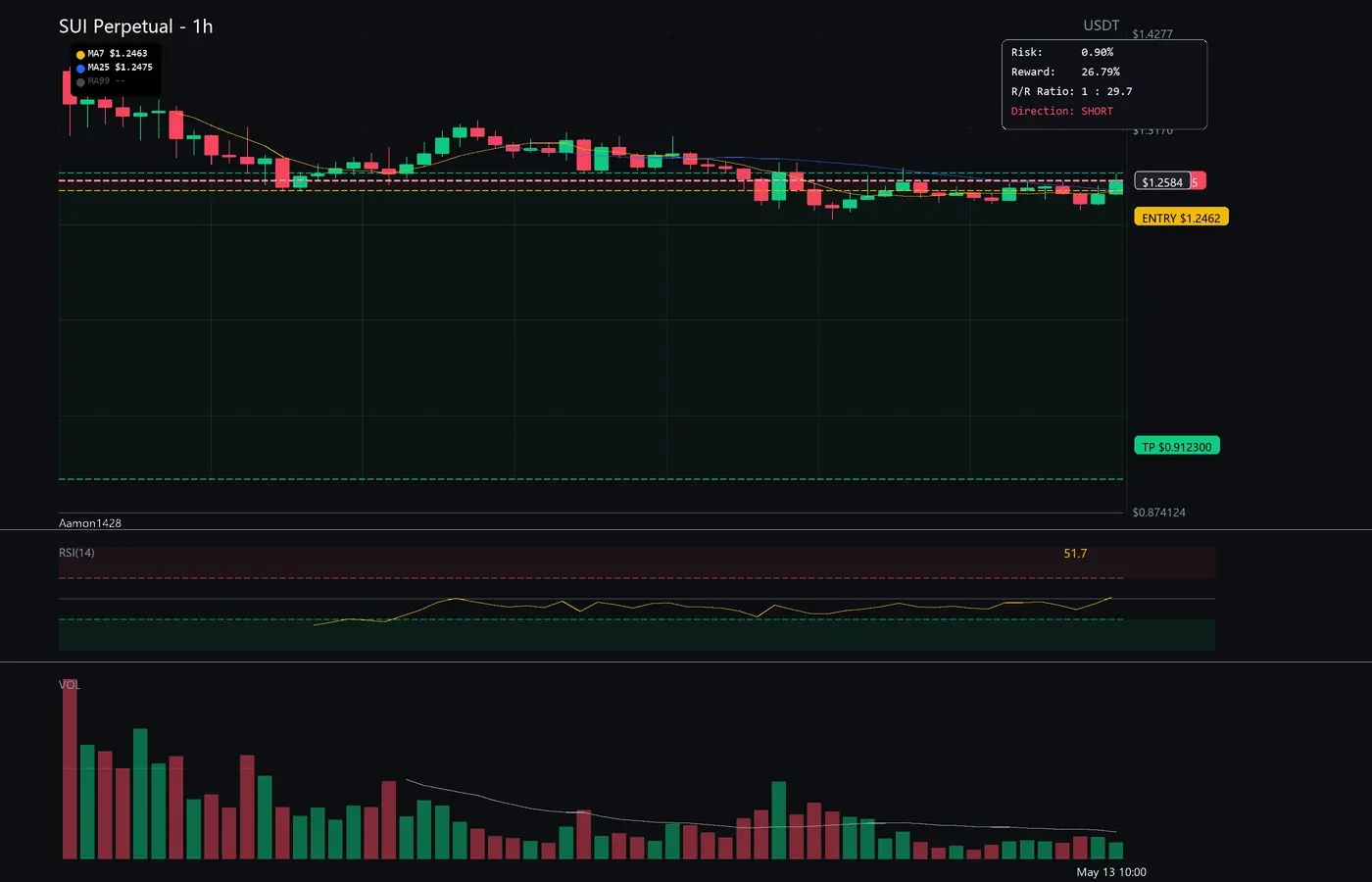1372x882 pixels.
Task: Click the tallest red volume bar
Action: coord(70,768)
